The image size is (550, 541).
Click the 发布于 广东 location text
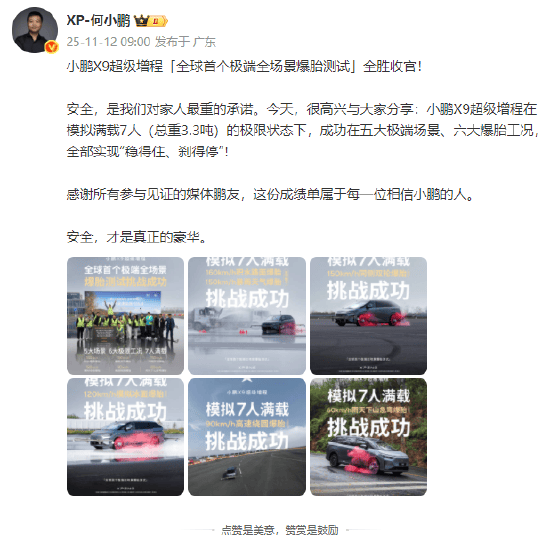tap(185, 42)
